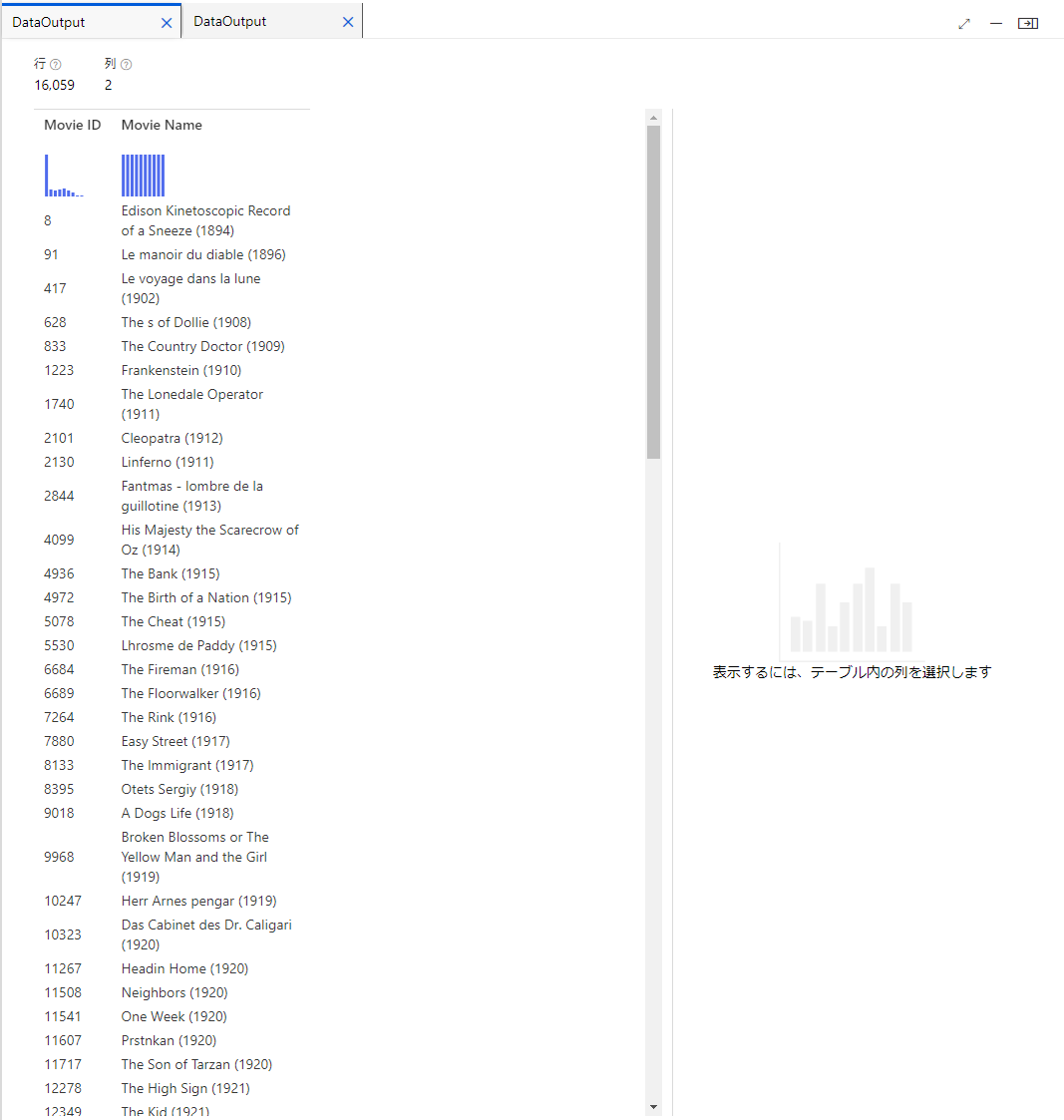Select Herr Arnes pengar (1919)

coord(198,901)
